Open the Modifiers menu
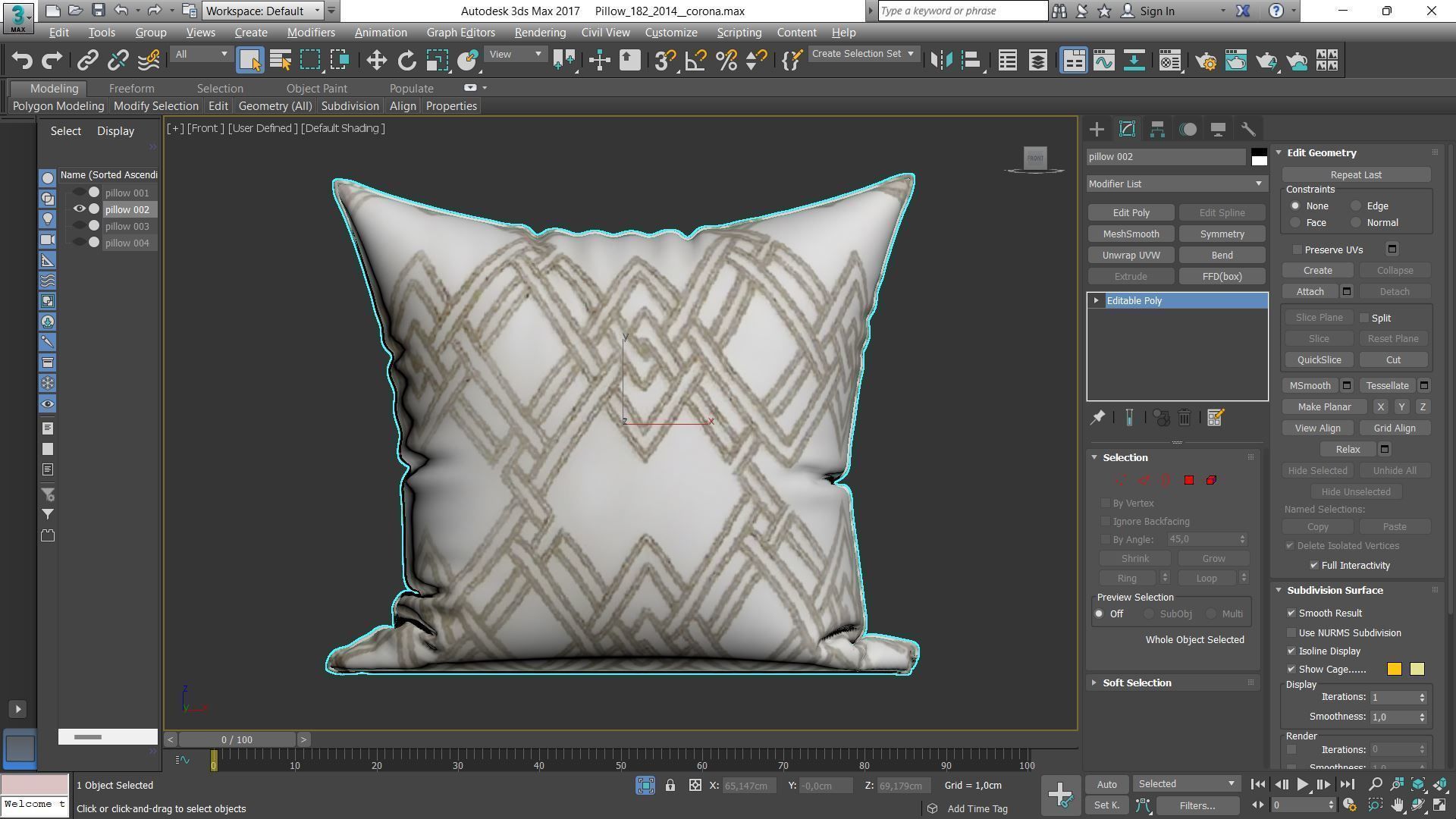Screen dimensions: 1456x819 (311, 33)
